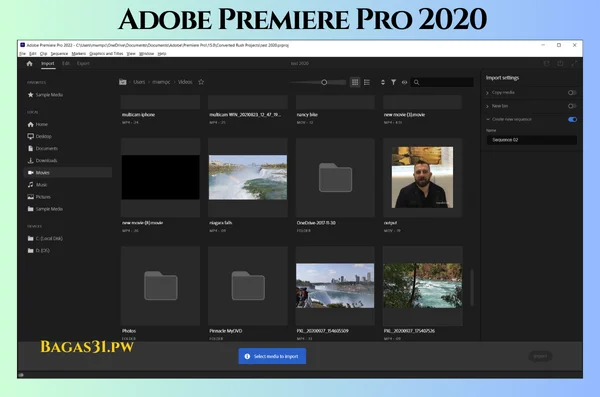
Task: Expand the New bin section
Action: [488, 106]
